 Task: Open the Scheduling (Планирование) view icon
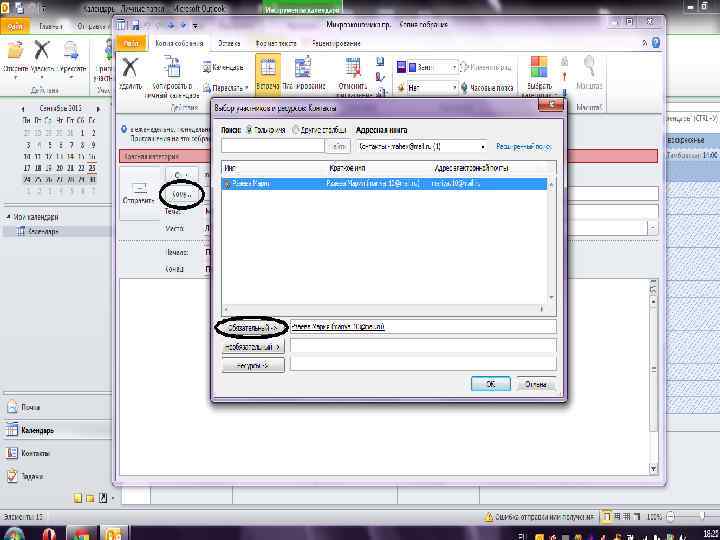click(304, 74)
